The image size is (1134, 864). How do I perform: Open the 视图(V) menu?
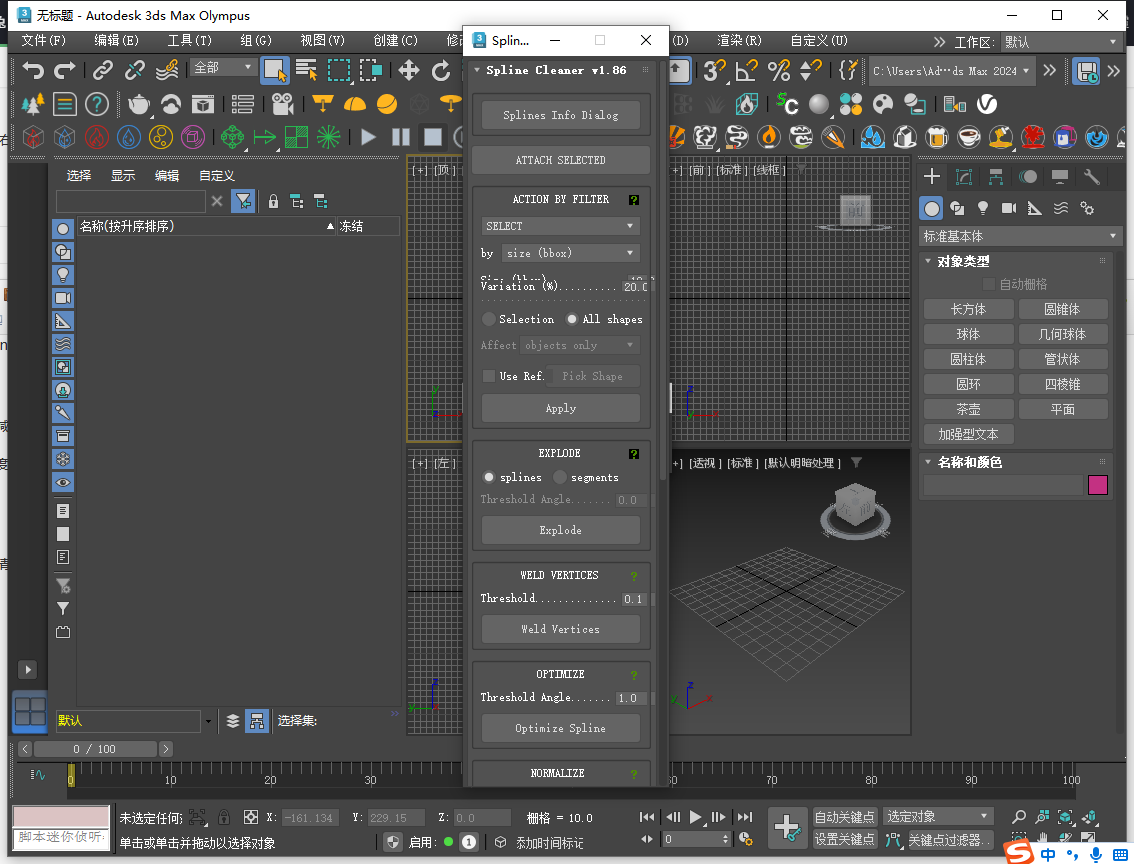tap(323, 40)
